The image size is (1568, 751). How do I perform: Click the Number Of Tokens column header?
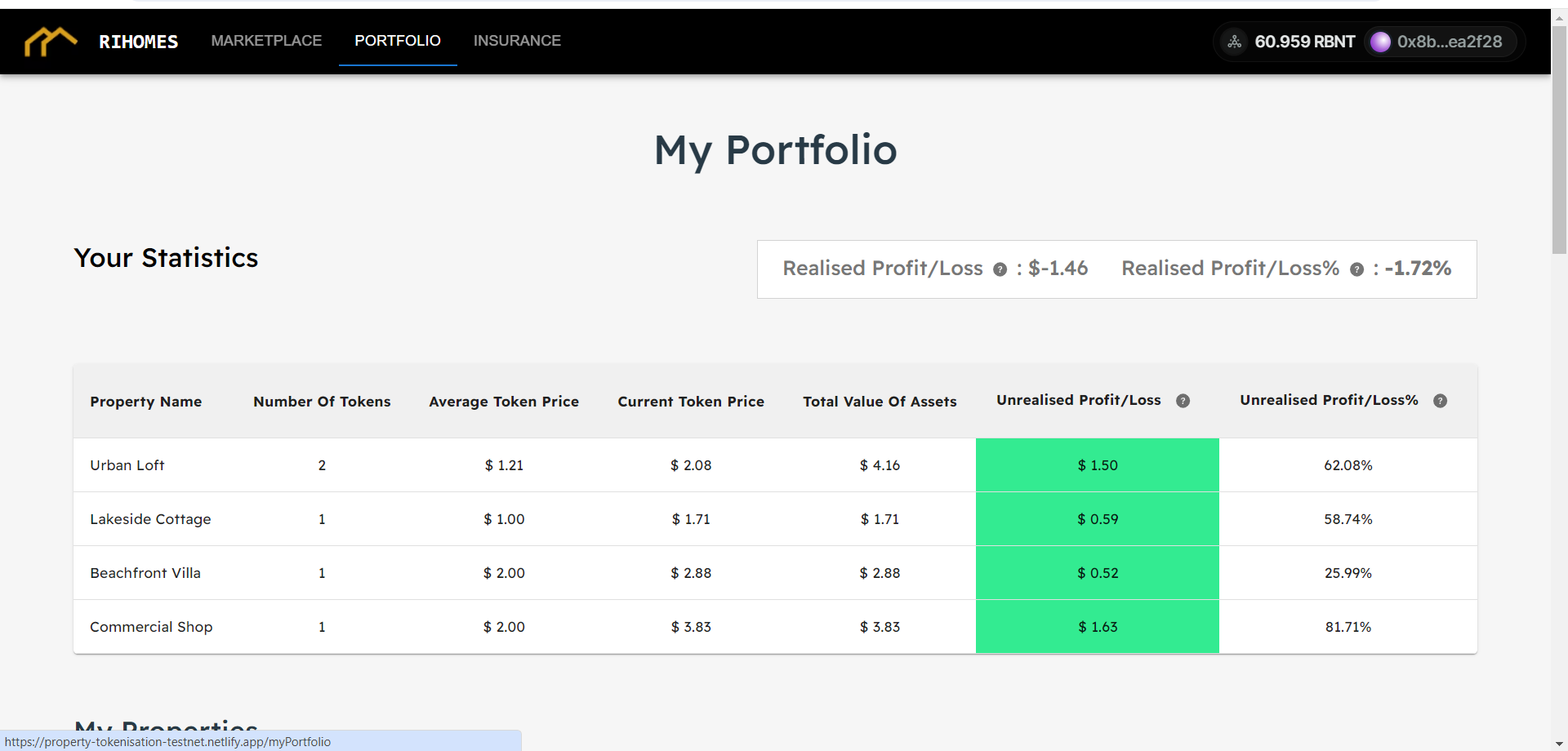[x=322, y=402]
